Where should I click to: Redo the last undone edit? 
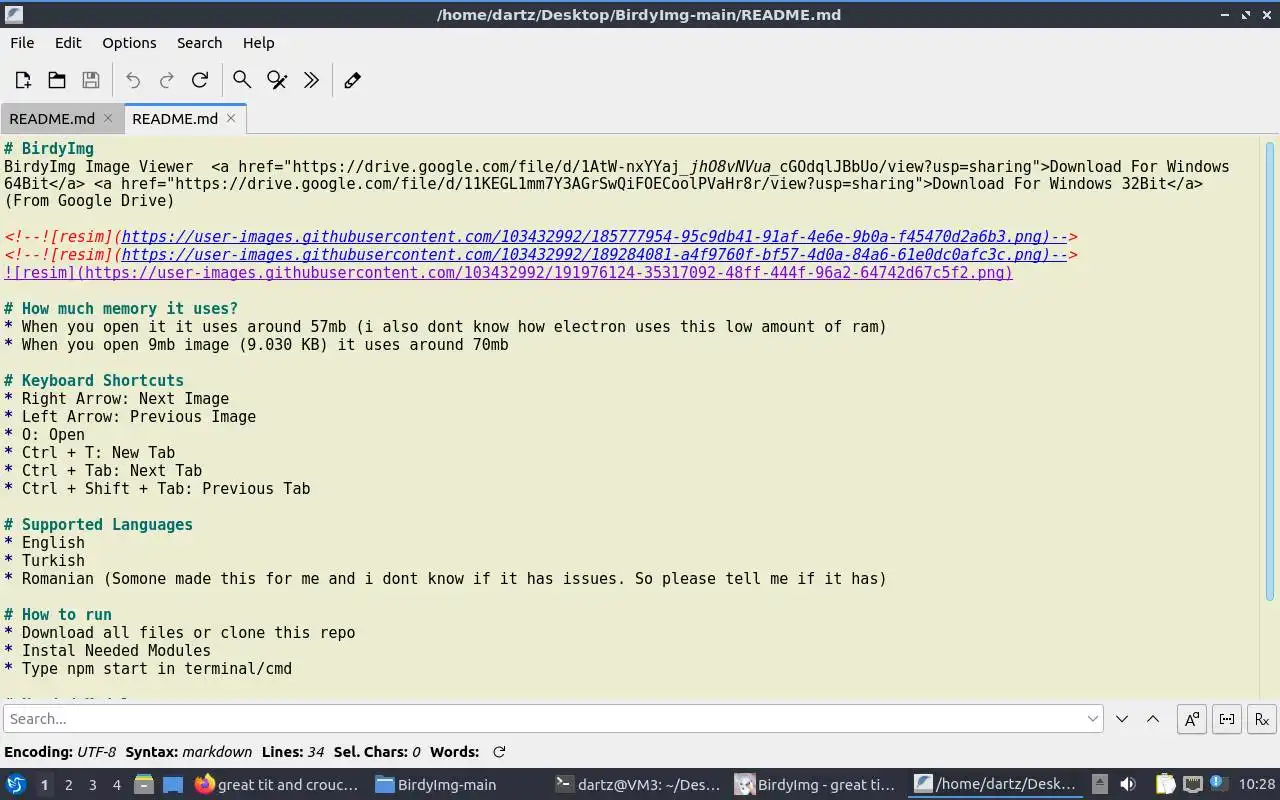pos(167,80)
